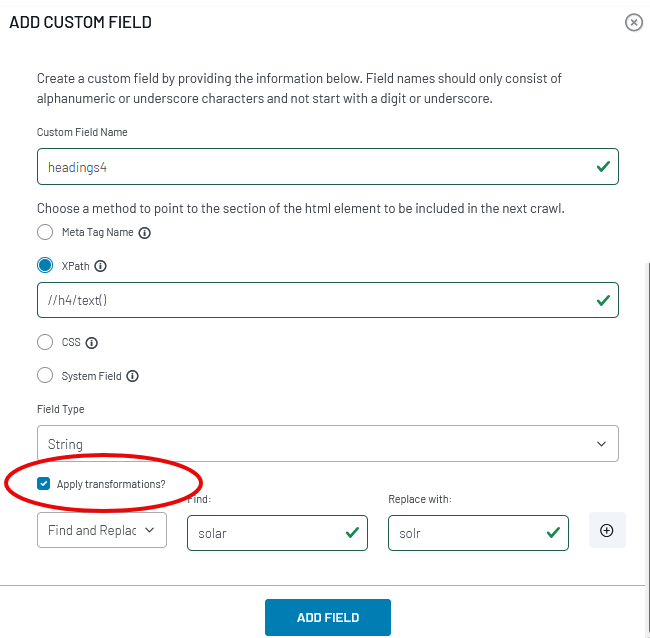
Task: Close the Add Custom Field dialog
Action: tap(633, 22)
